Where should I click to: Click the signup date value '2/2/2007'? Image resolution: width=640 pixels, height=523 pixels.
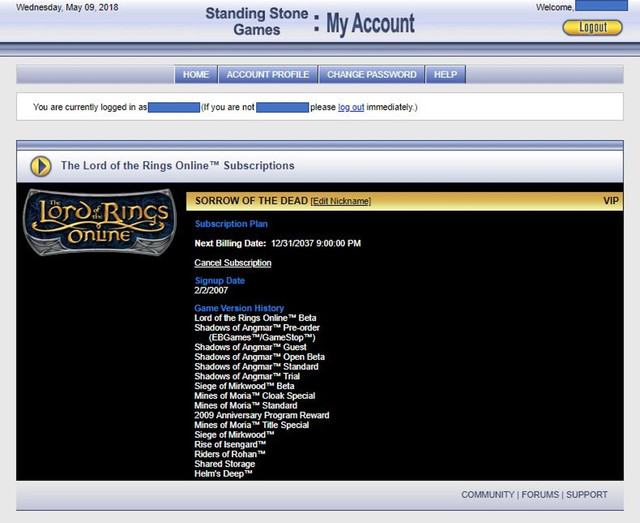pos(211,290)
